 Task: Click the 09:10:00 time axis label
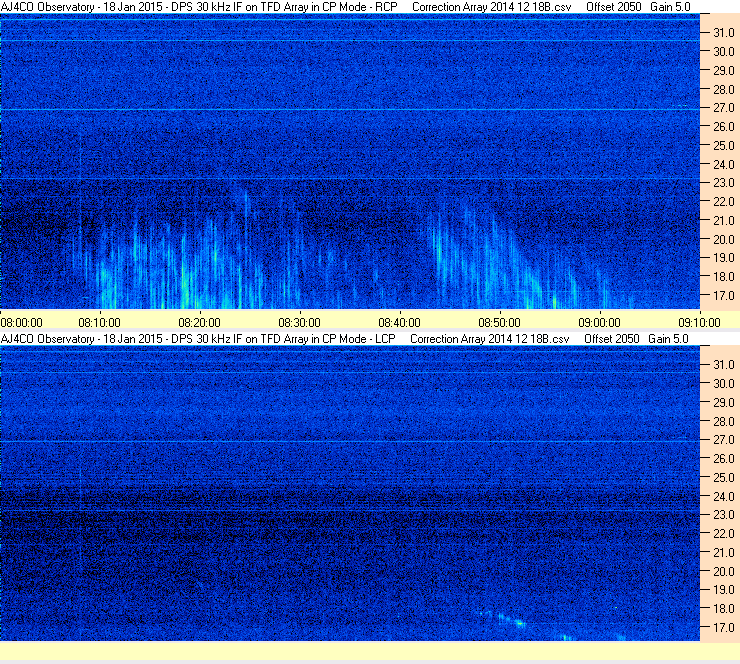(x=699, y=323)
